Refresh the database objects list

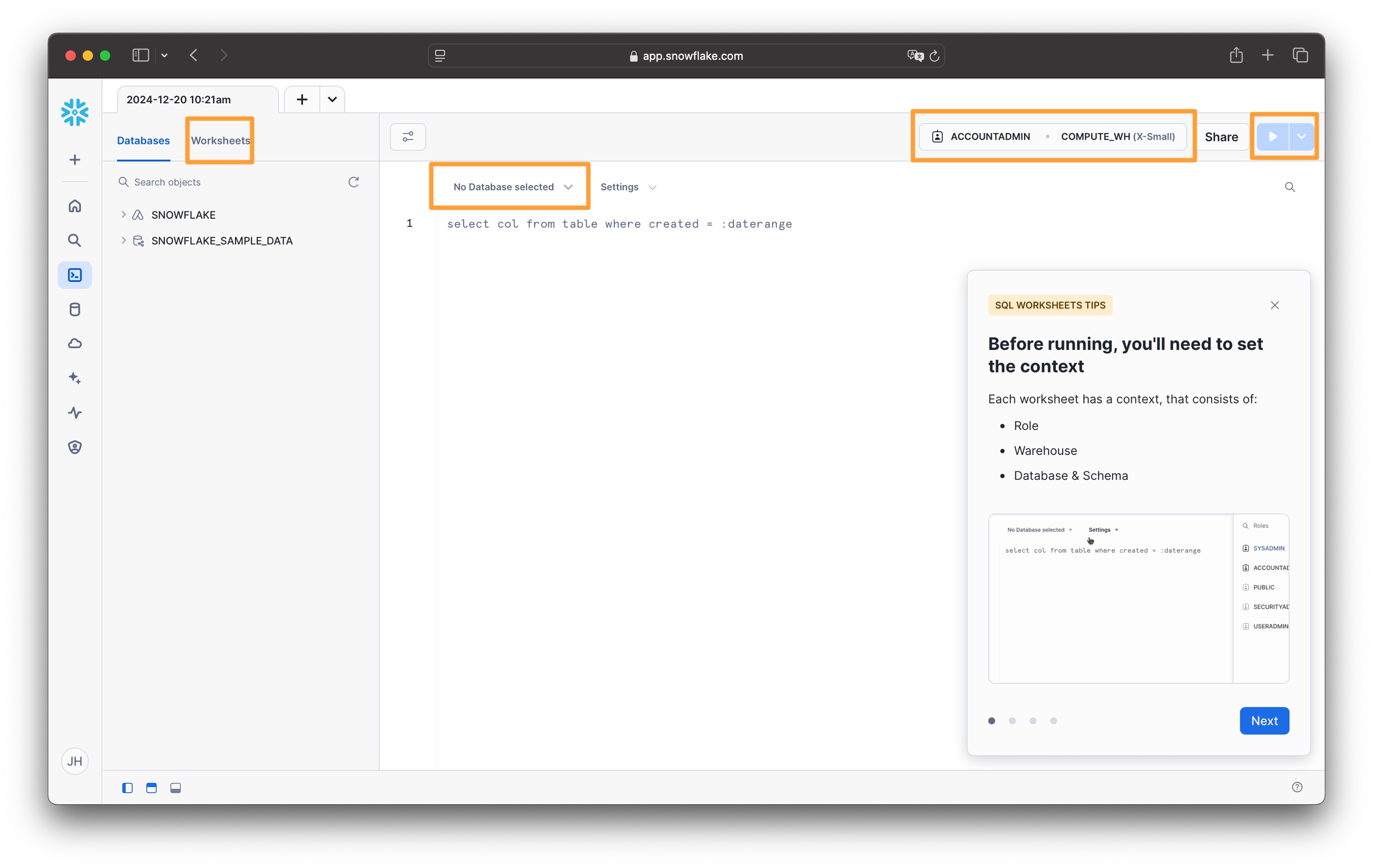click(x=353, y=182)
